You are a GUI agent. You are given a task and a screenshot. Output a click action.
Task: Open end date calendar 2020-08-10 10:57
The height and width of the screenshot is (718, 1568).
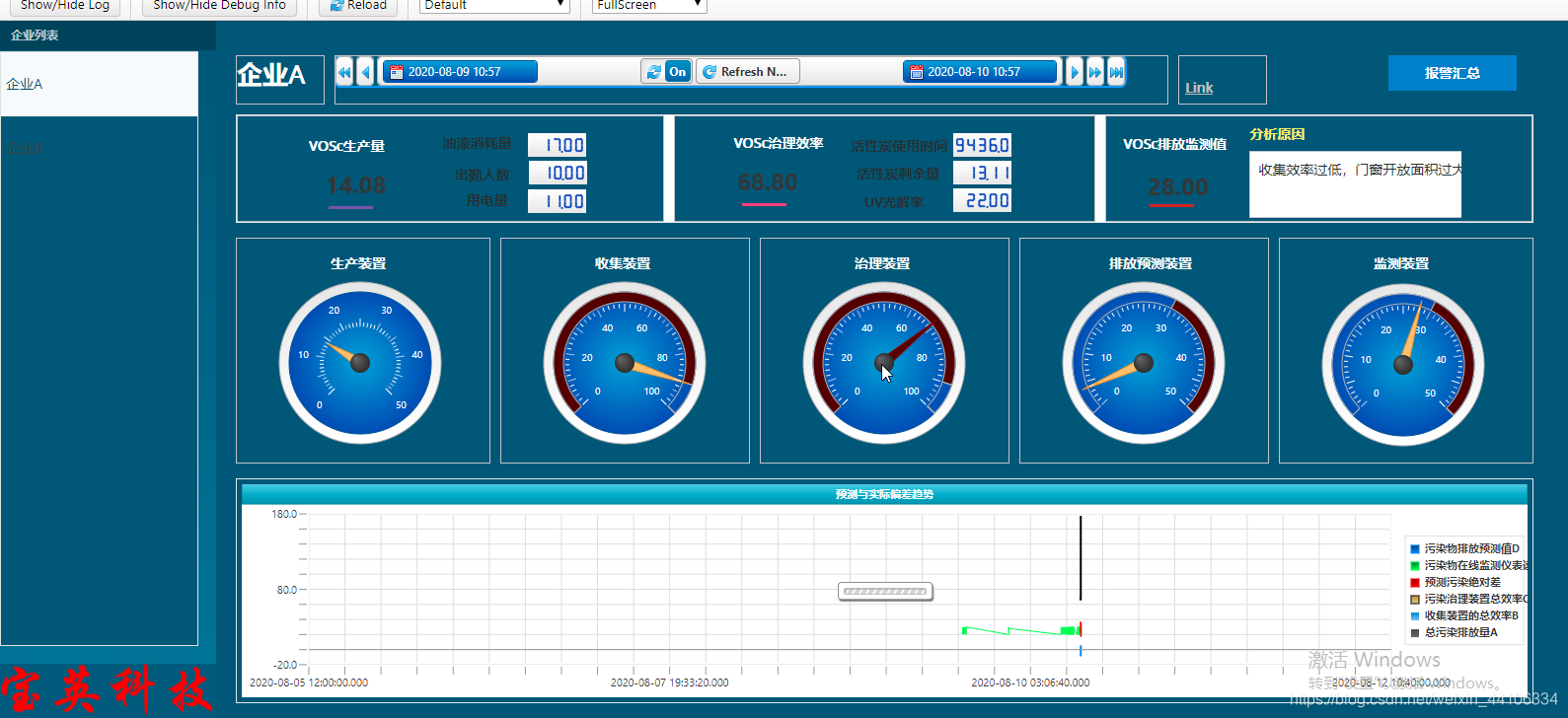(x=979, y=72)
